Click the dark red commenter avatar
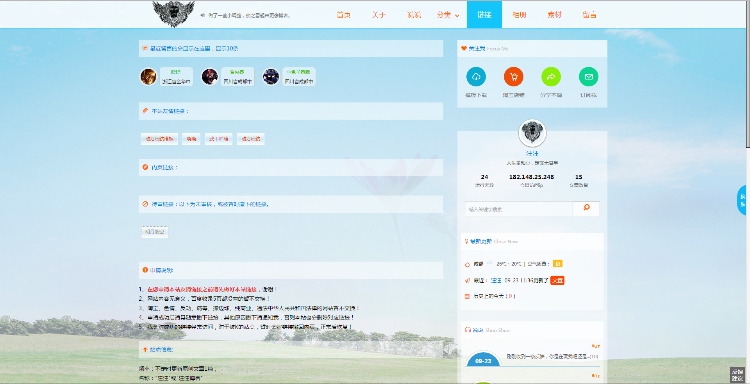The height and width of the screenshot is (384, 750). click(x=210, y=77)
